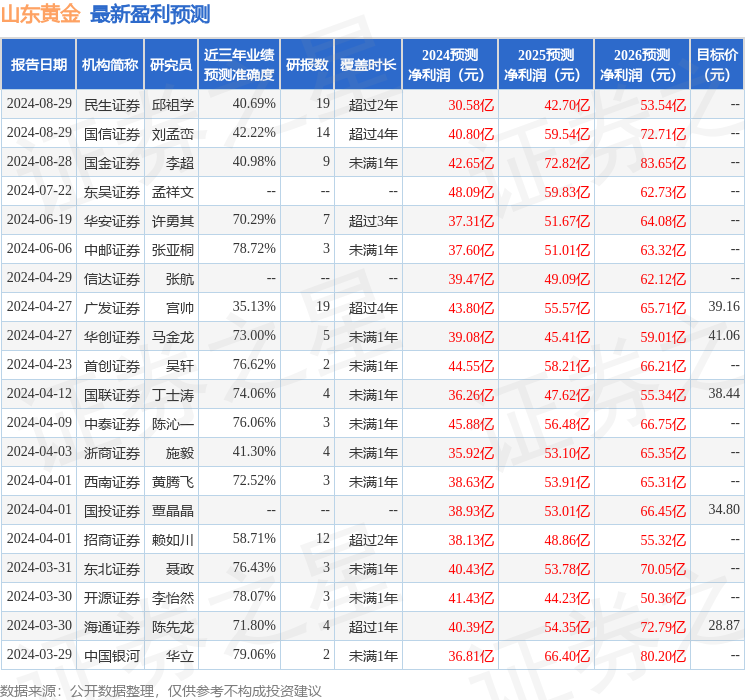Select the 国联证券 institution cell

pos(112,395)
